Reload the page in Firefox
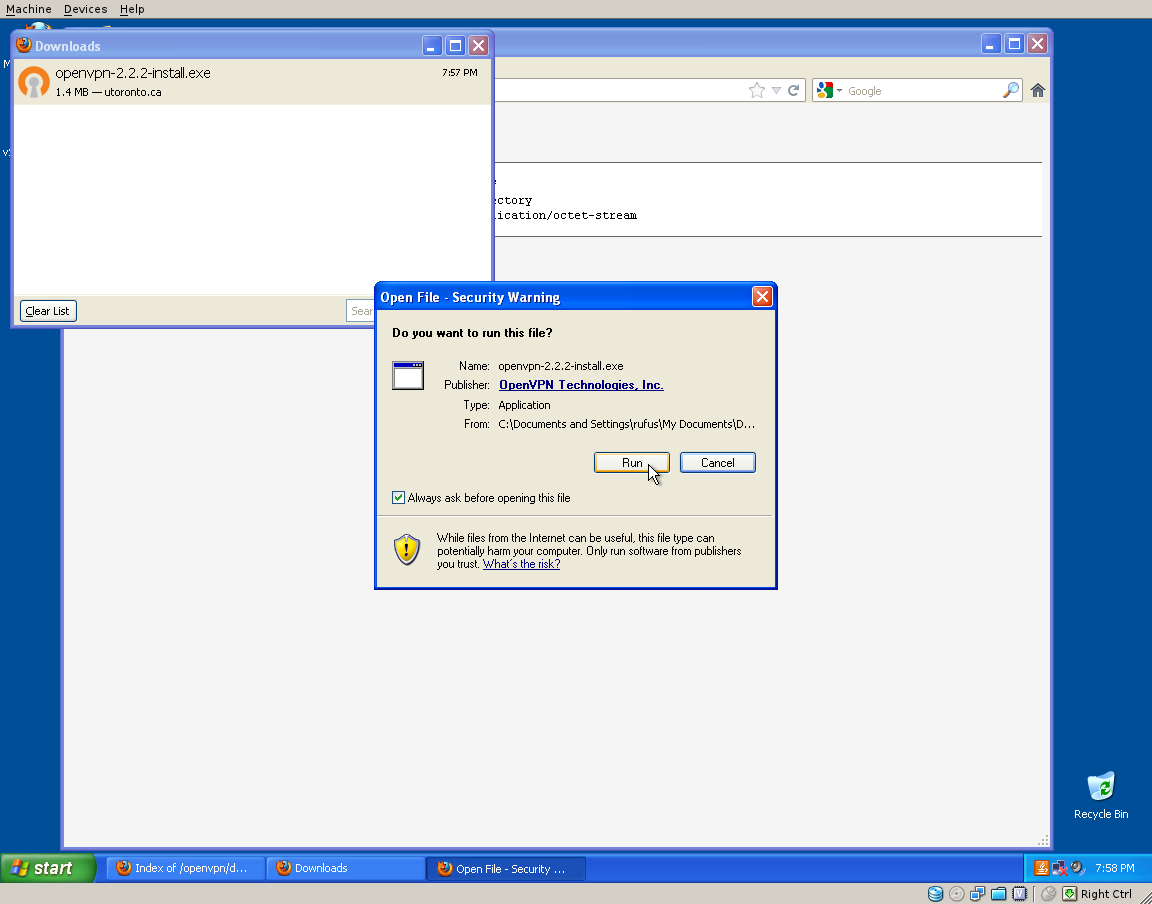Screen dimensions: 1152x904 [x=793, y=91]
